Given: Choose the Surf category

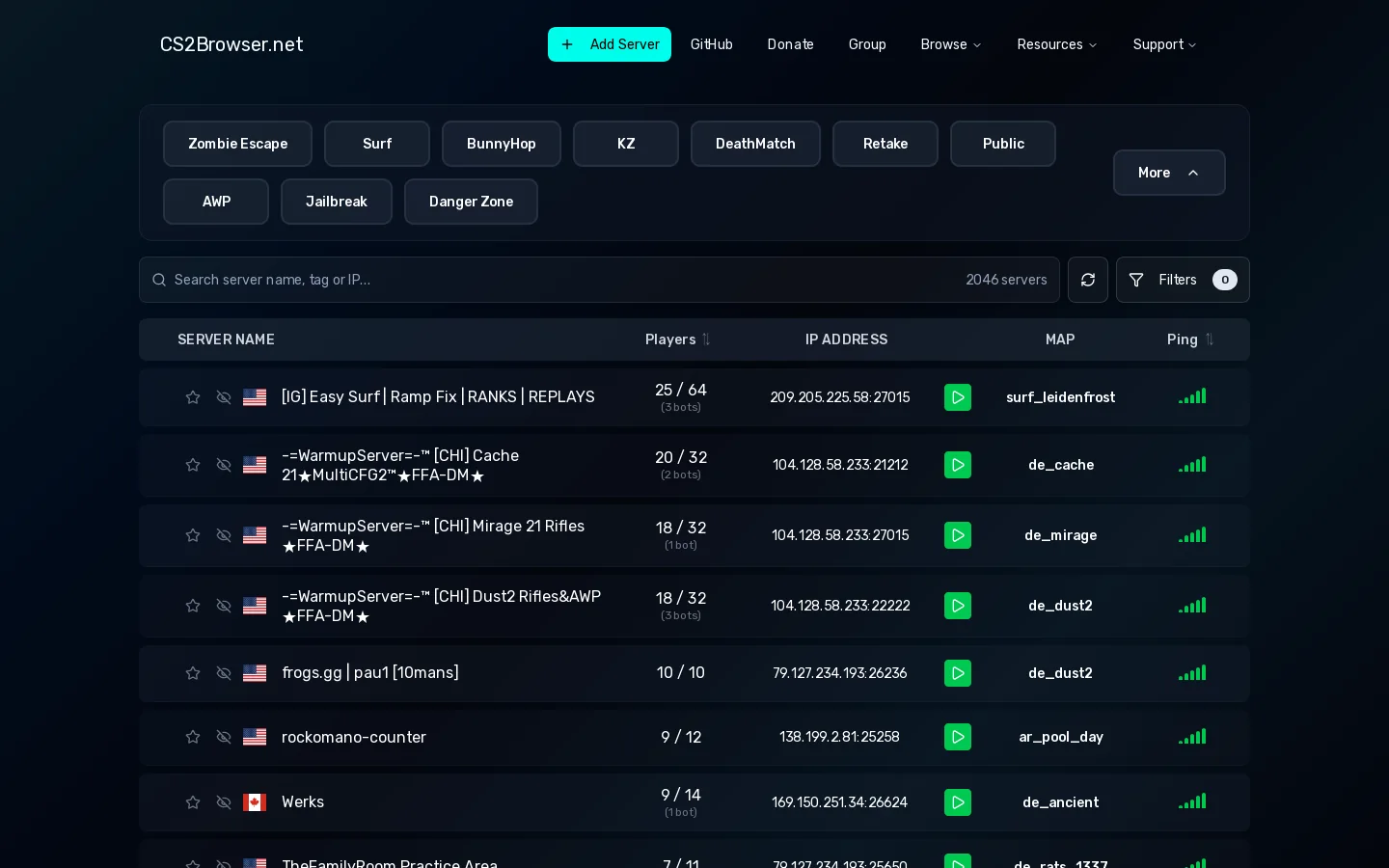Looking at the screenshot, I should 377,144.
